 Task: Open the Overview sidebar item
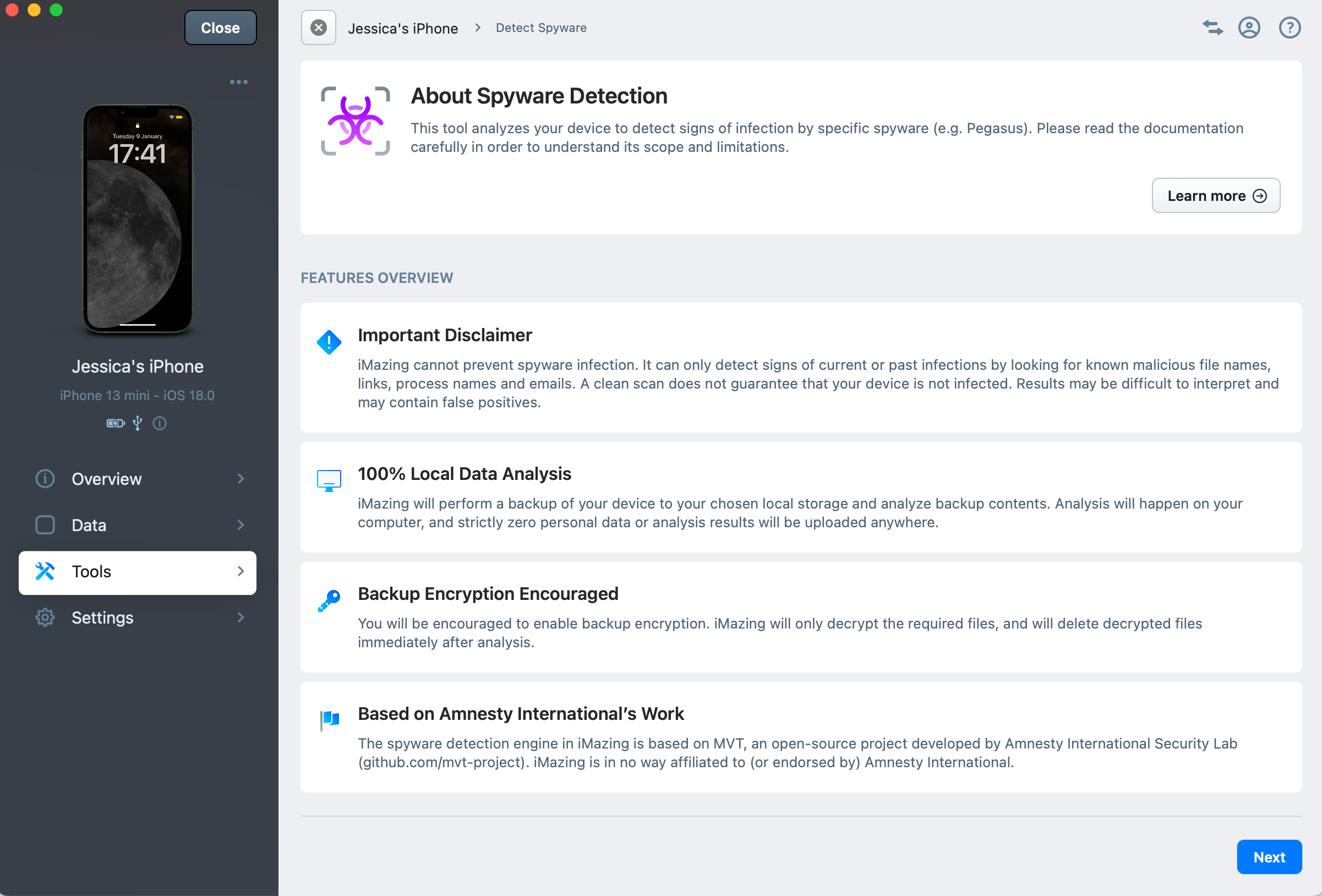(138, 479)
